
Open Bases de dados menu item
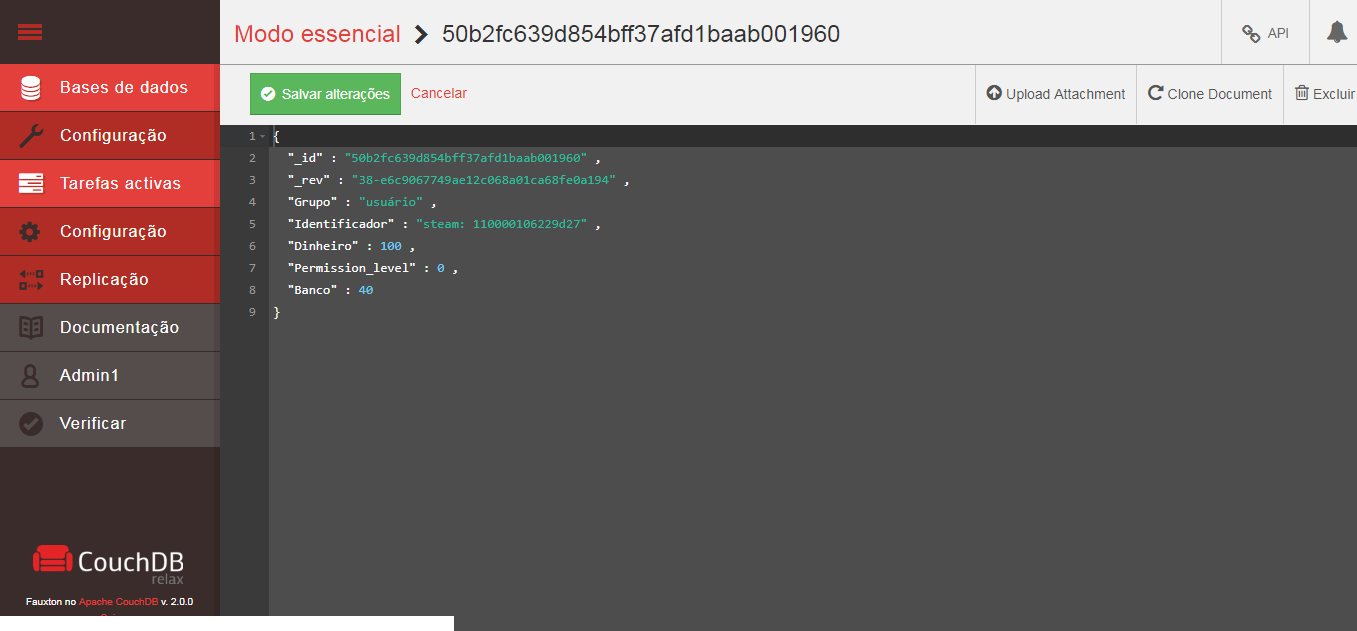109,88
